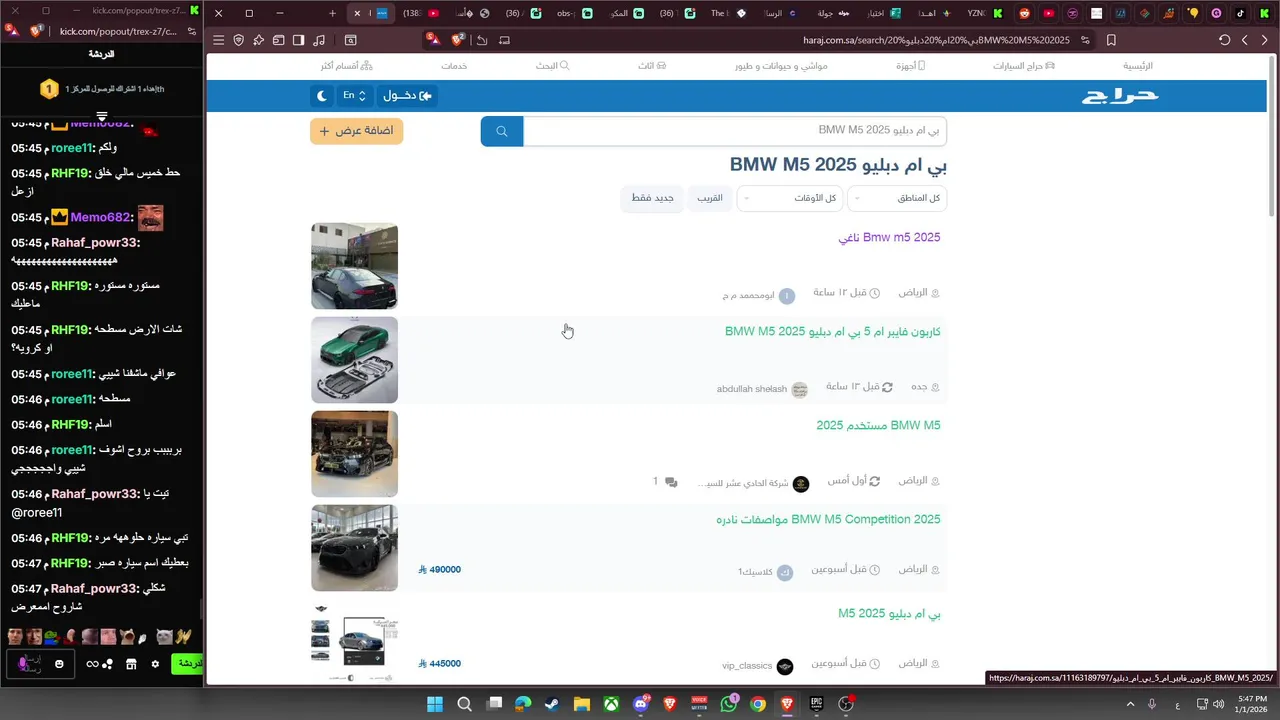Click thumbnail of the 490000 listing

pos(354,548)
